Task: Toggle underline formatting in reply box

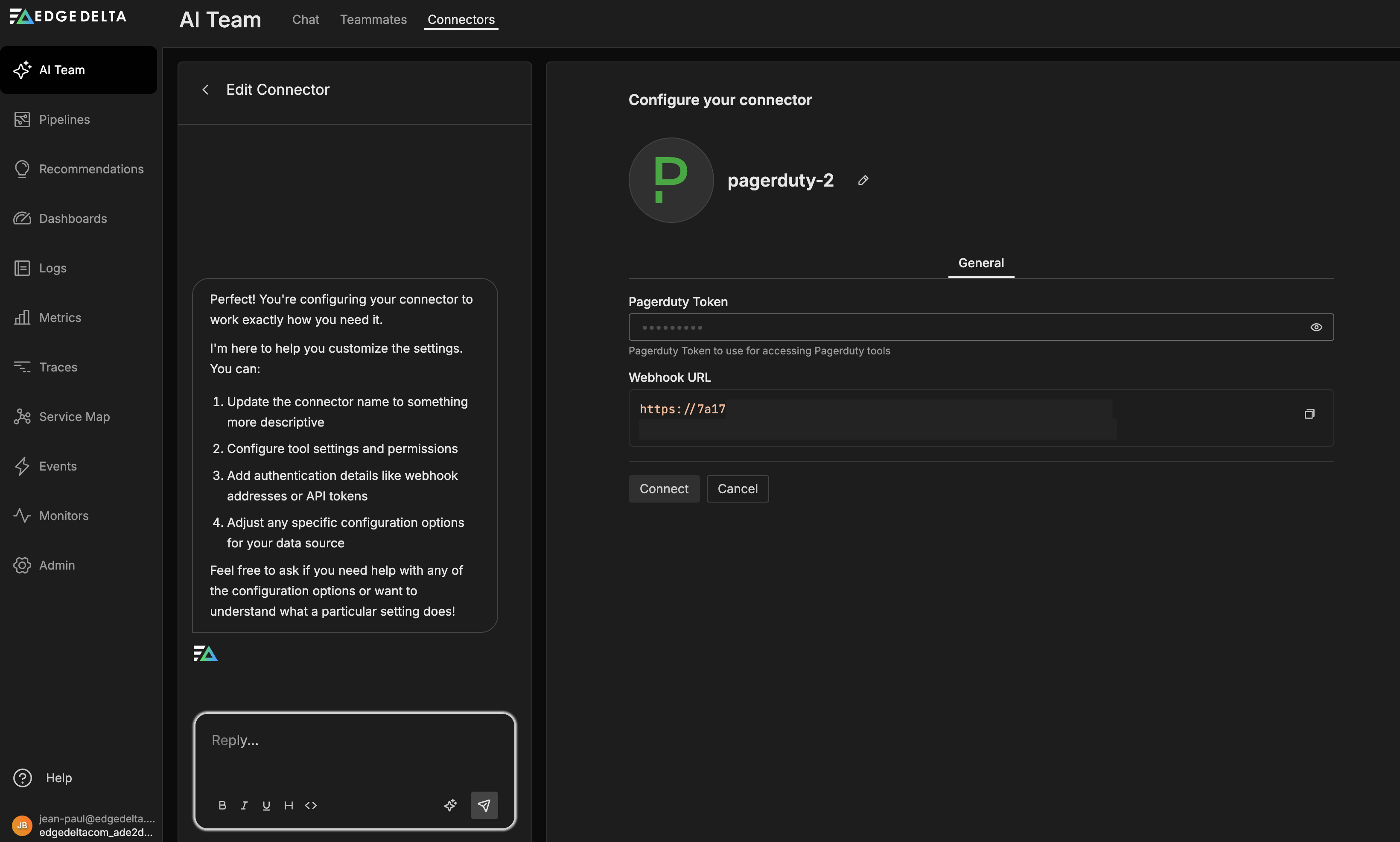Action: pos(266,805)
